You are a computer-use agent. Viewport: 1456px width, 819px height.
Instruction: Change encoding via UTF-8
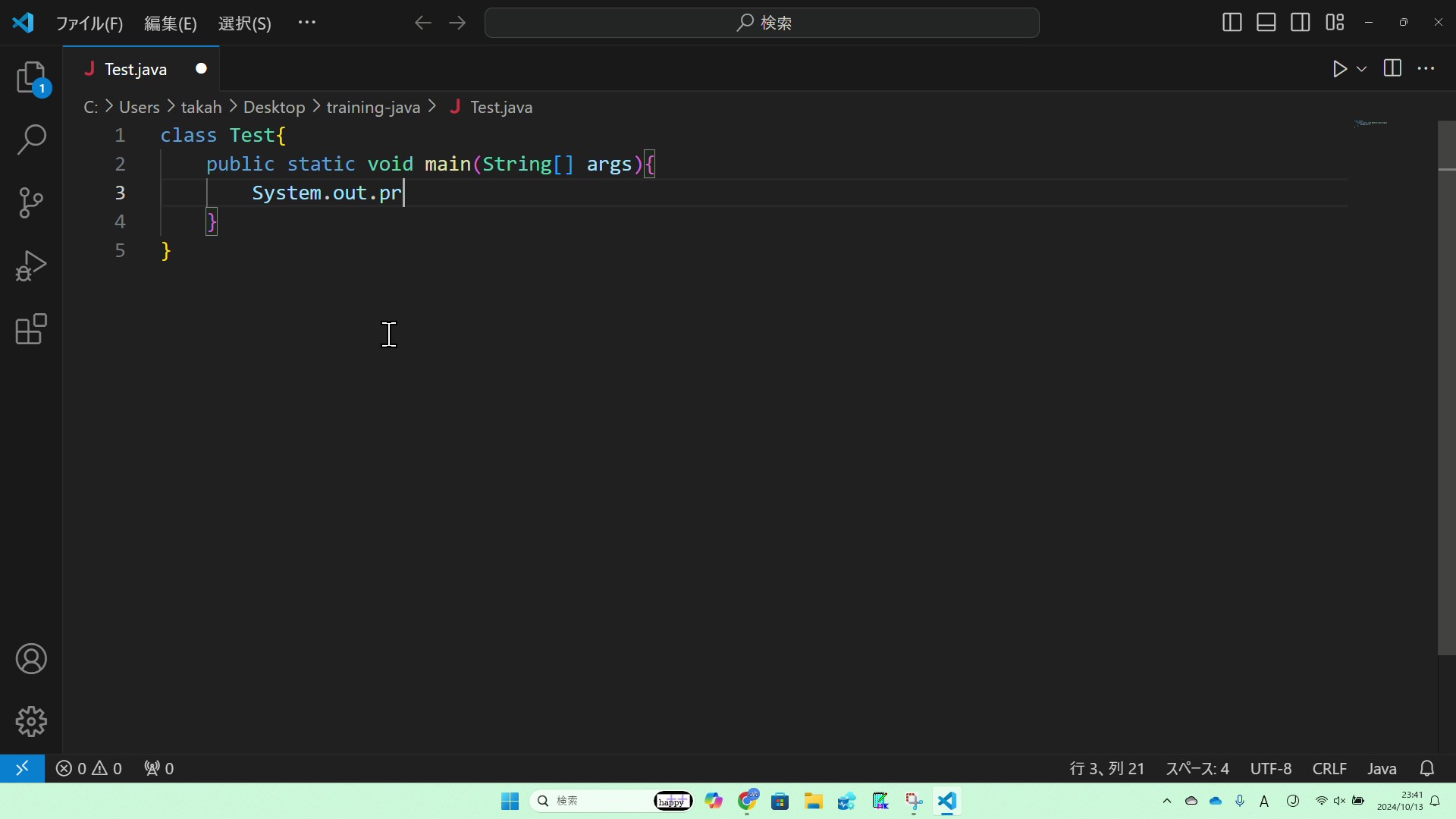(x=1271, y=769)
